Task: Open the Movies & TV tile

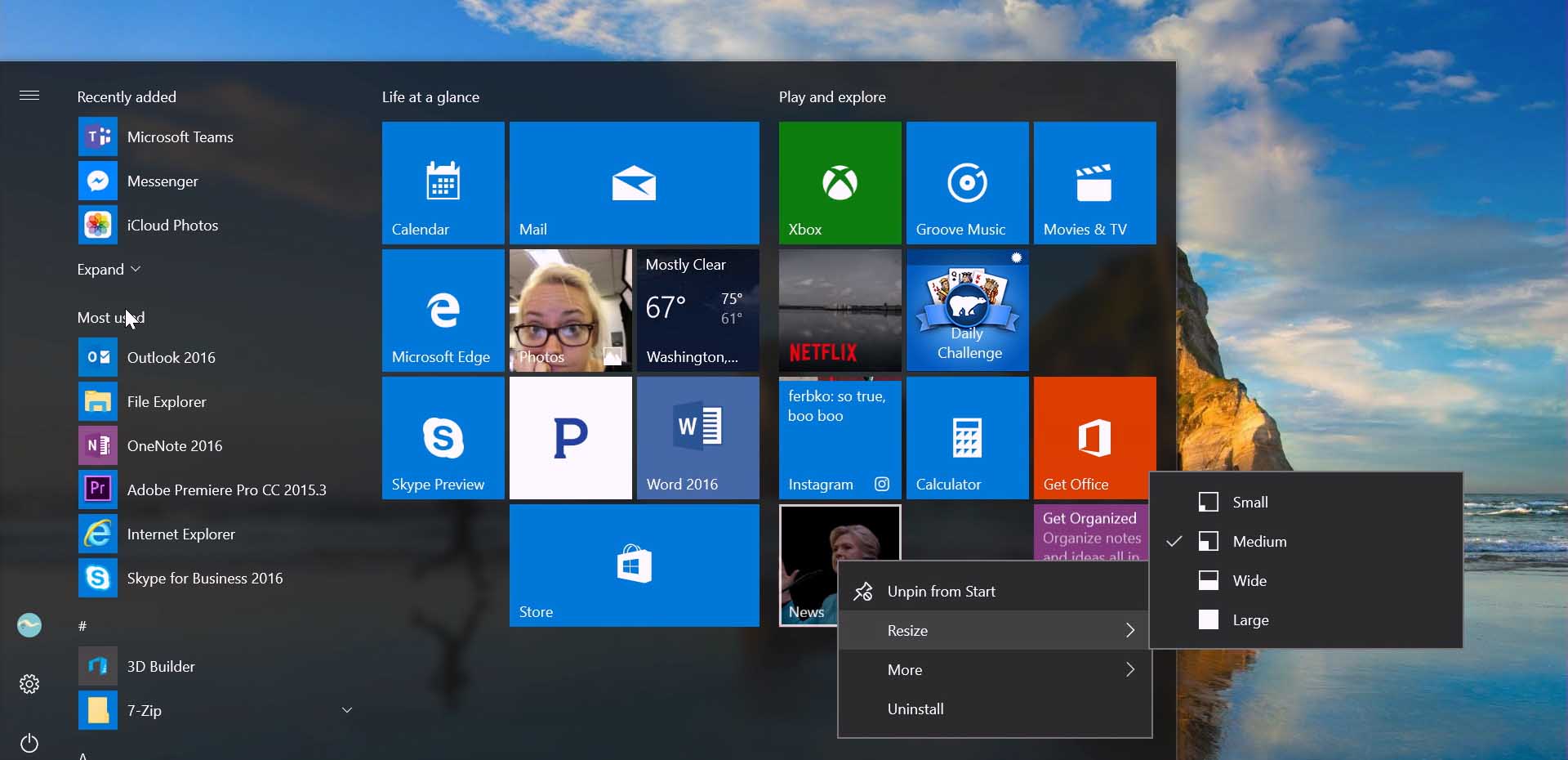Action: [x=1095, y=183]
